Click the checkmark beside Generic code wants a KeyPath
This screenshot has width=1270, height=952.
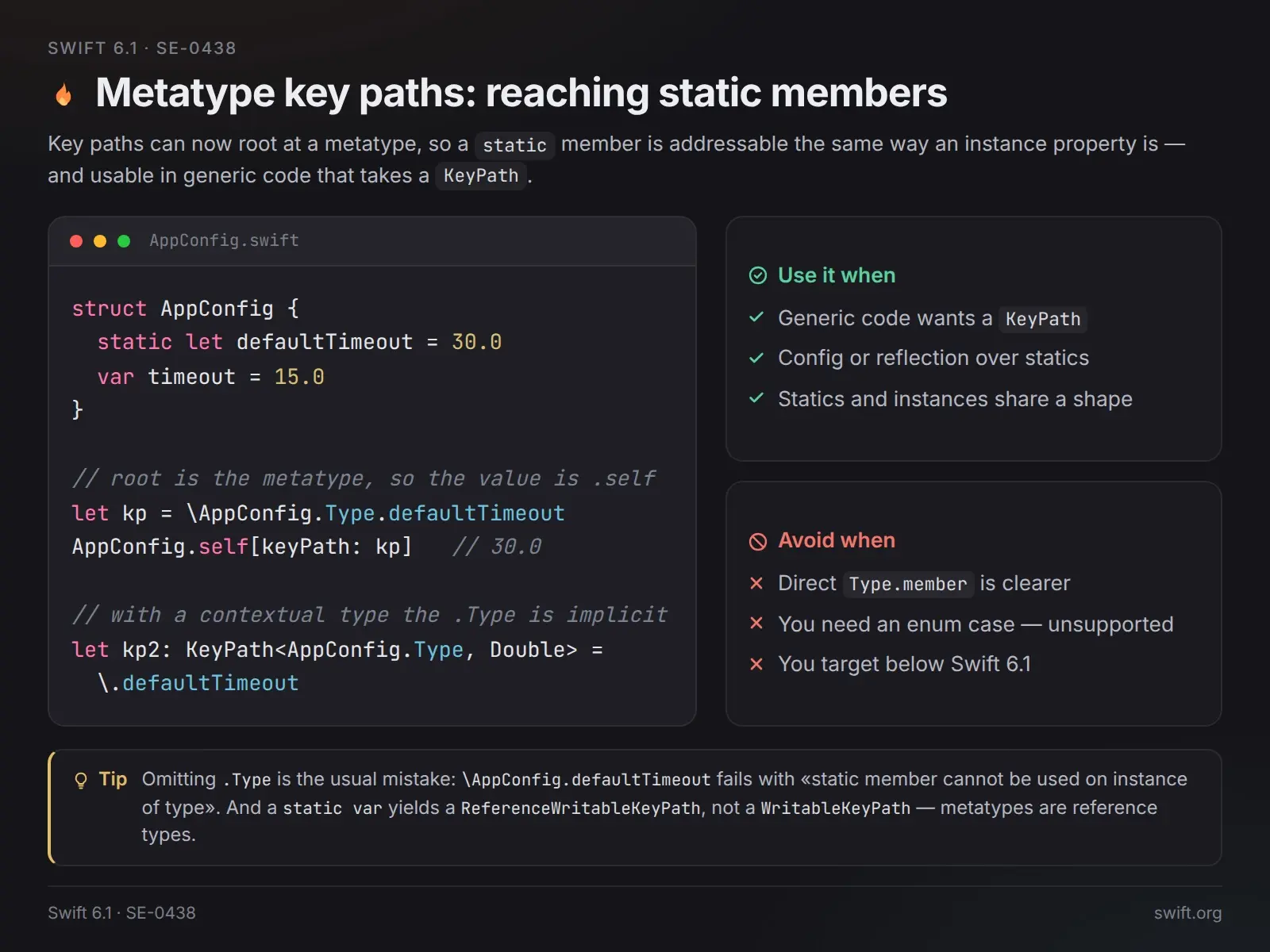(756, 317)
